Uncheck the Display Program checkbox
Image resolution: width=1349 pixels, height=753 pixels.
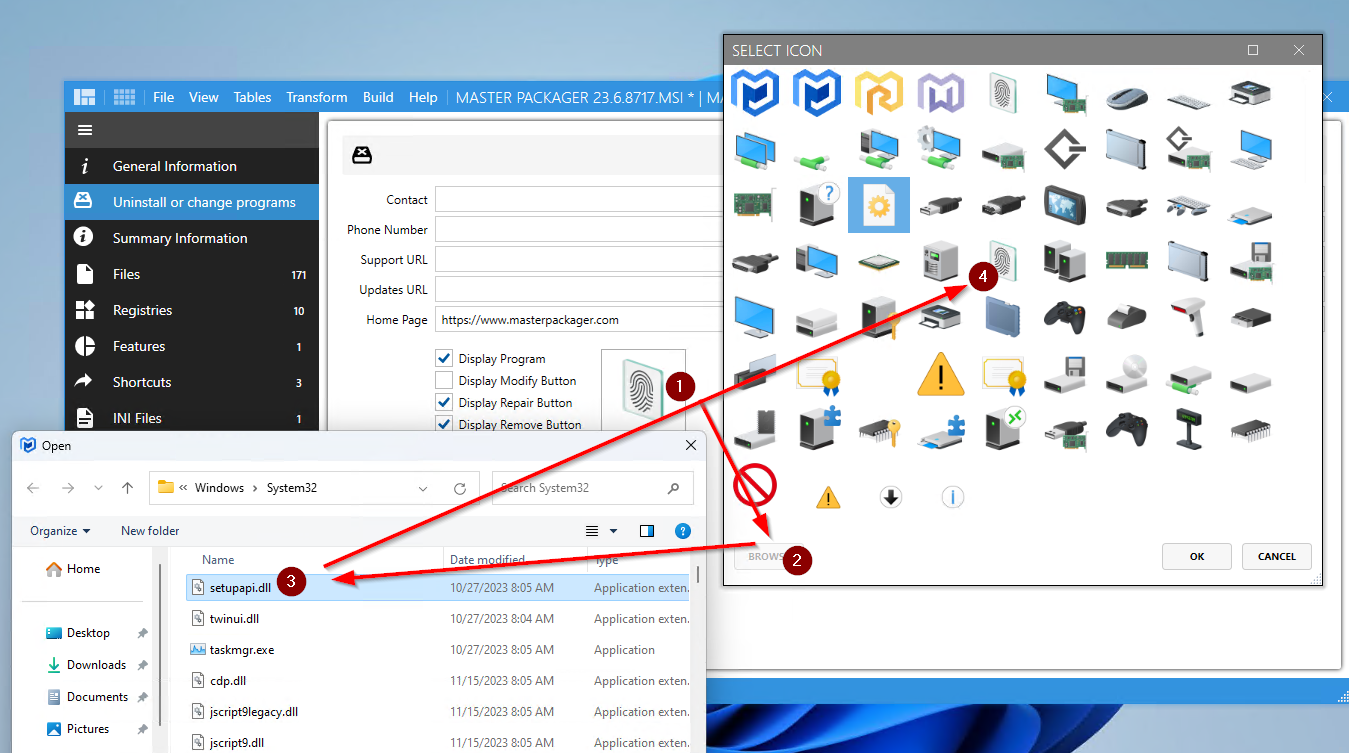444,358
